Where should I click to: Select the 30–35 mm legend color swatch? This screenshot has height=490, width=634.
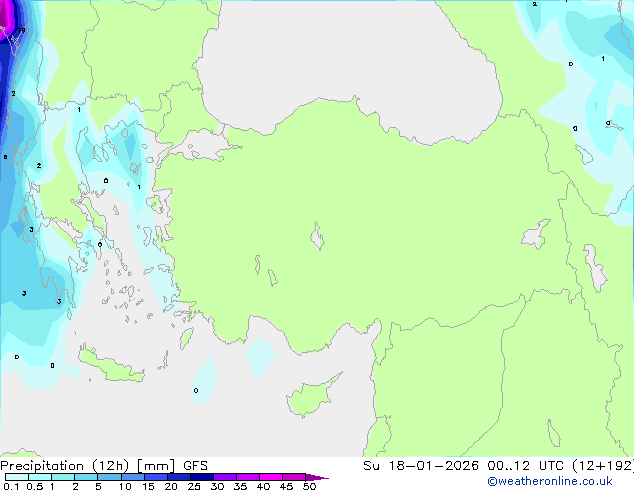(224, 477)
